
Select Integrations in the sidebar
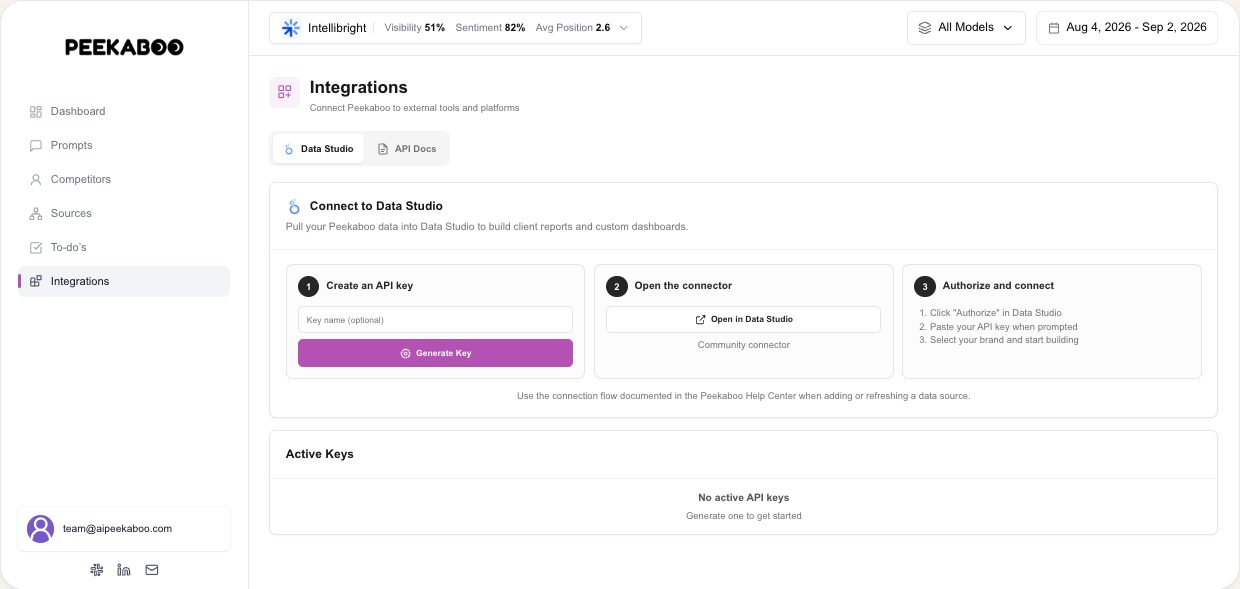click(124, 281)
